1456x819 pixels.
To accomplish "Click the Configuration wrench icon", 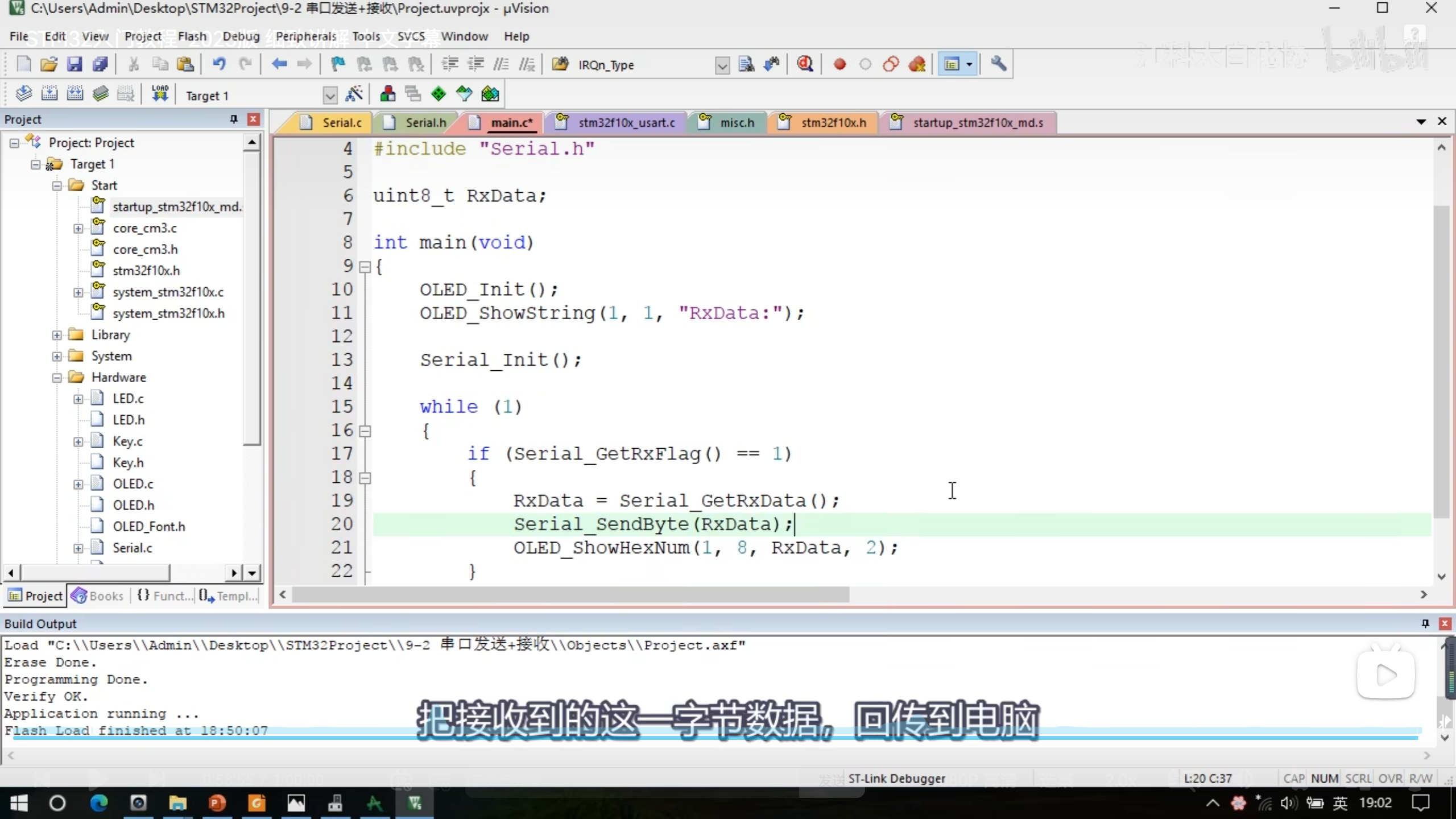I will point(998,64).
